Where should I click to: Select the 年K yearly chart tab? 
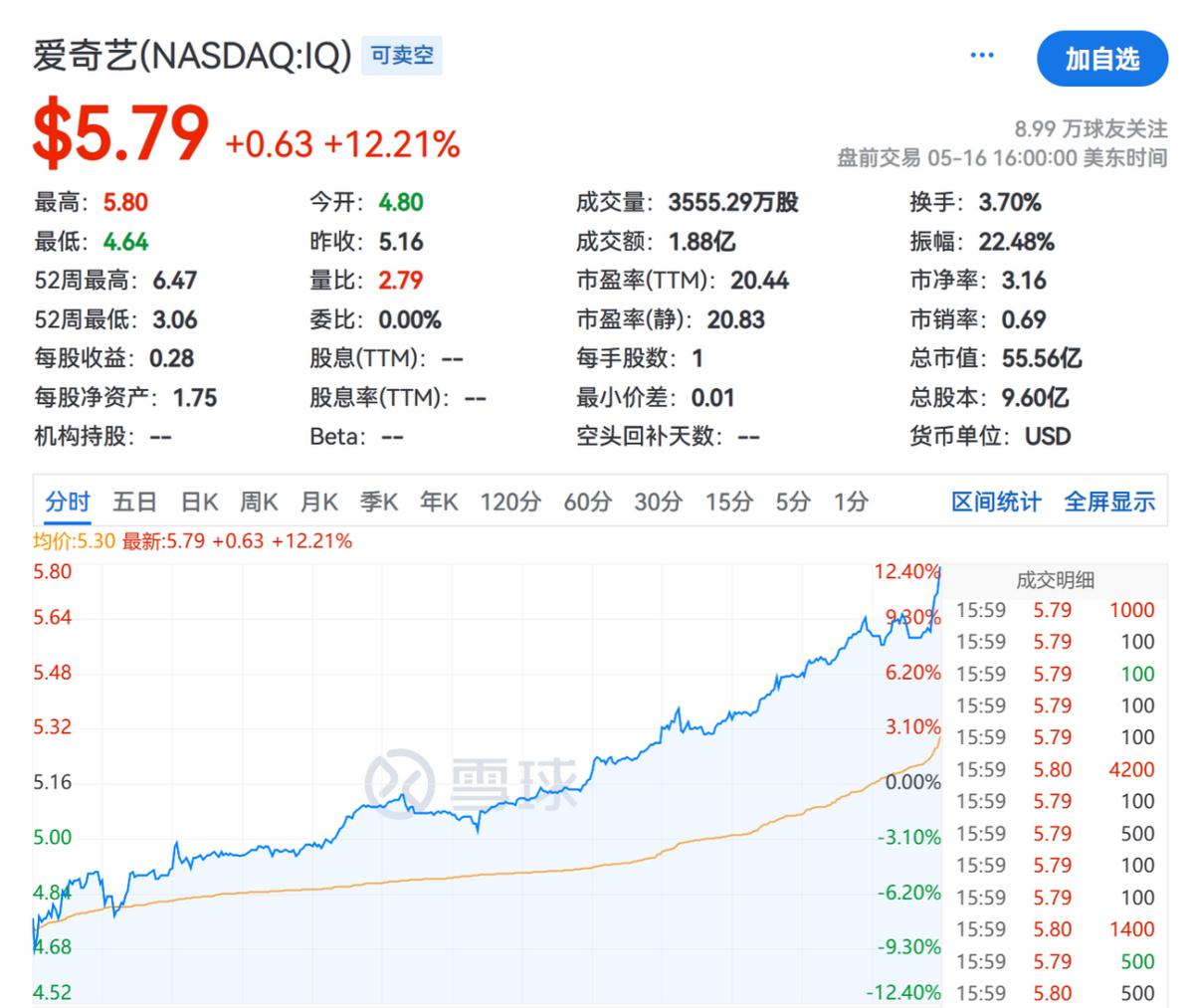tap(439, 501)
